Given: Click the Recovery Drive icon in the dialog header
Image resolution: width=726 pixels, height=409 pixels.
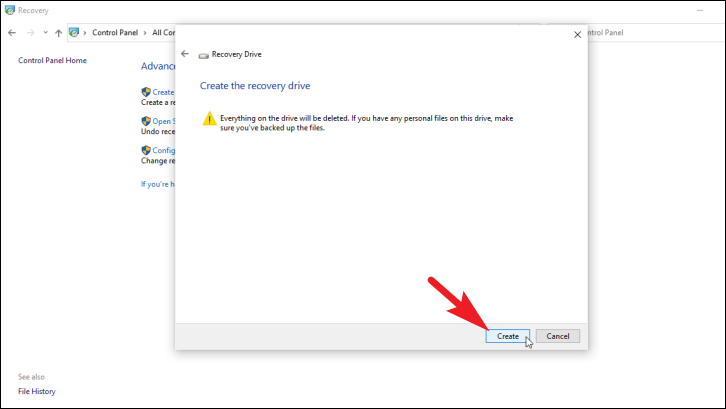Looking at the screenshot, I should coord(204,56).
